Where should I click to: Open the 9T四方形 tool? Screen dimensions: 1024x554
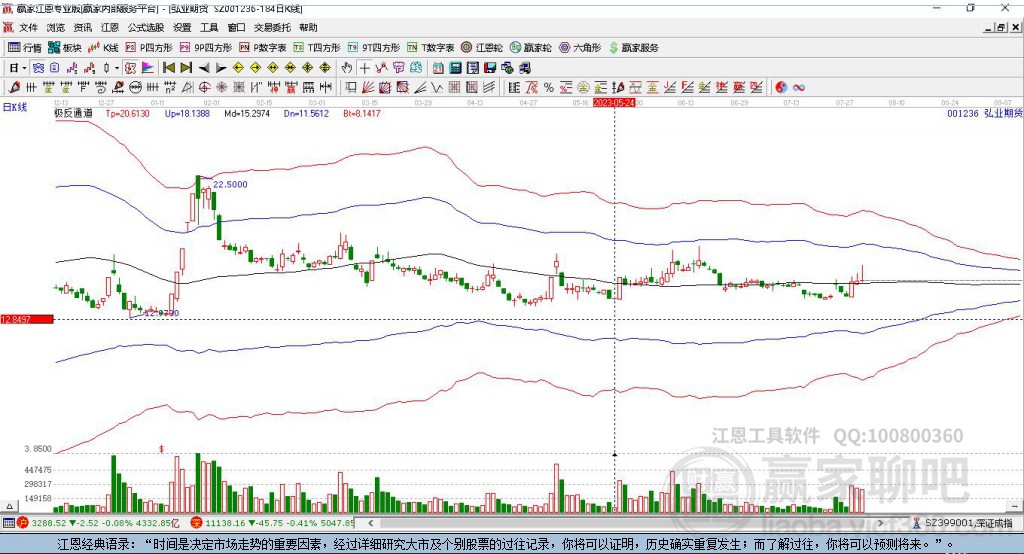[374, 48]
